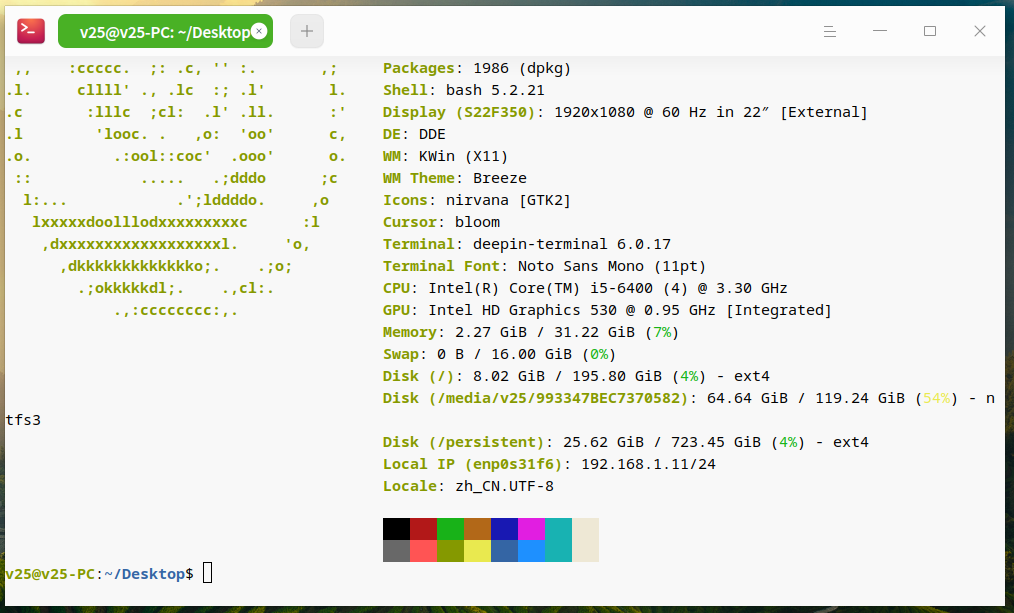This screenshot has width=1014, height=613.
Task: Click the "v25@v25-PC" shell prompt text
Action: 50,574
